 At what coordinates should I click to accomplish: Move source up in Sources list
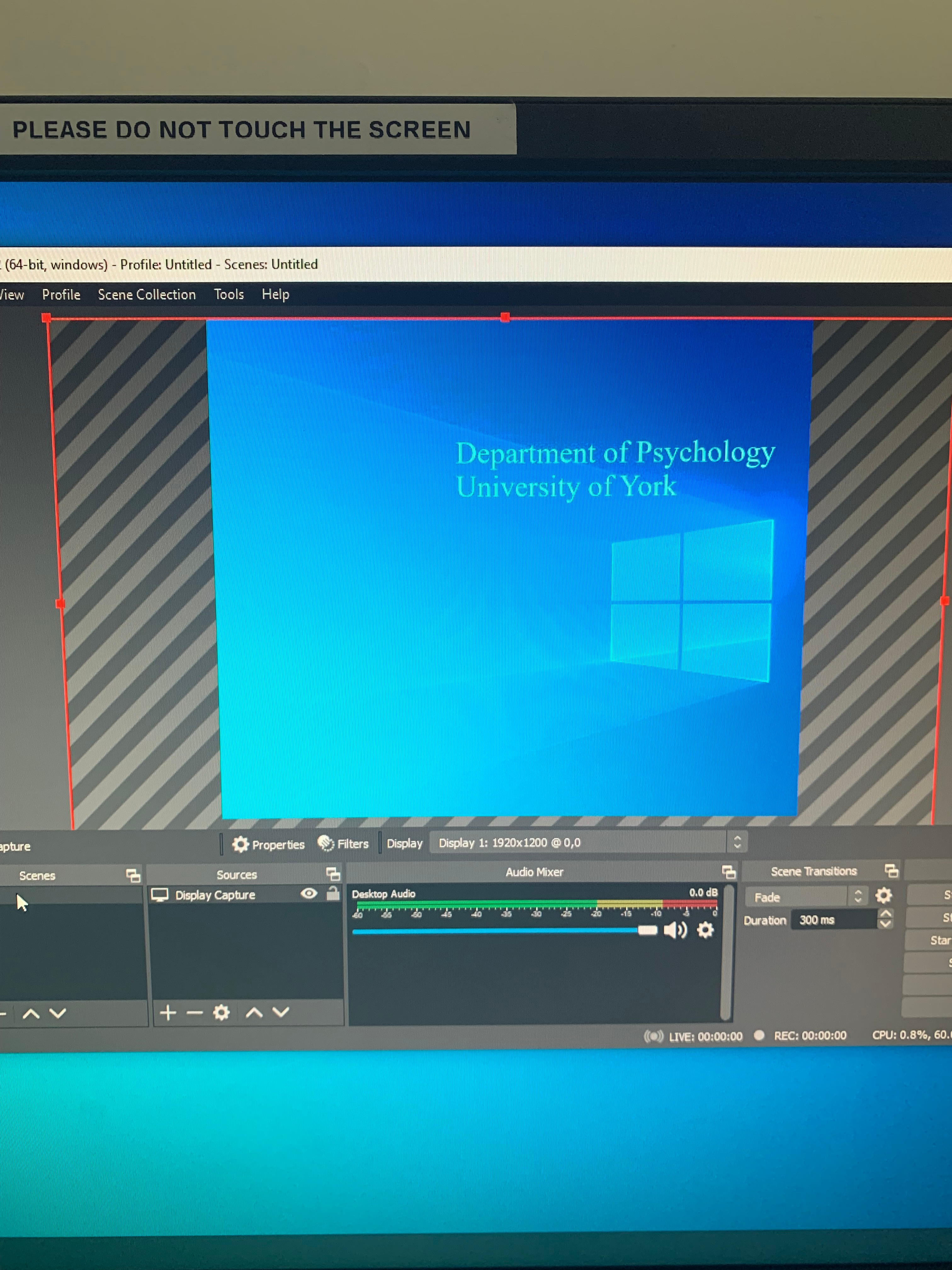click(254, 1012)
